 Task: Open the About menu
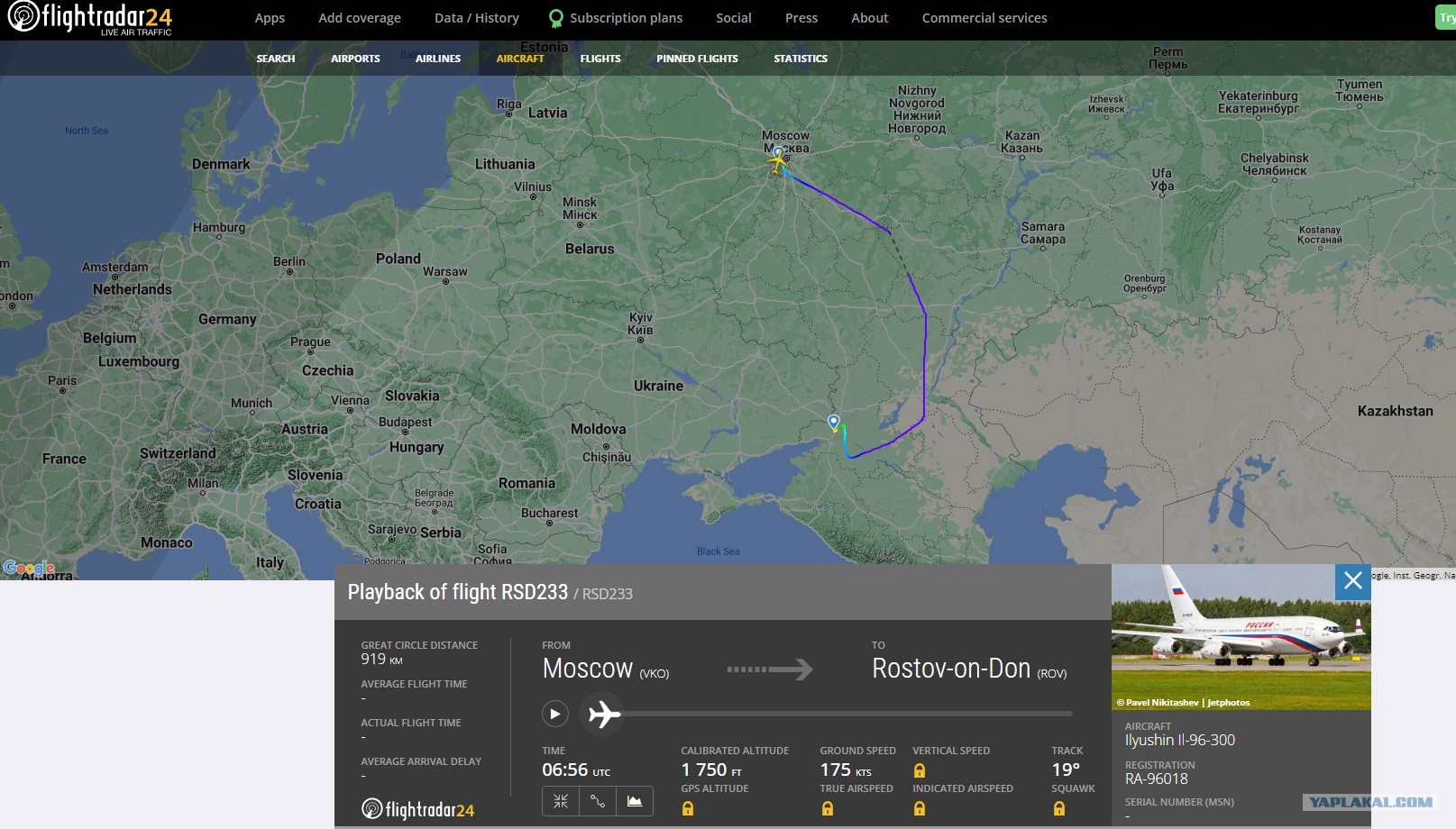coord(870,18)
